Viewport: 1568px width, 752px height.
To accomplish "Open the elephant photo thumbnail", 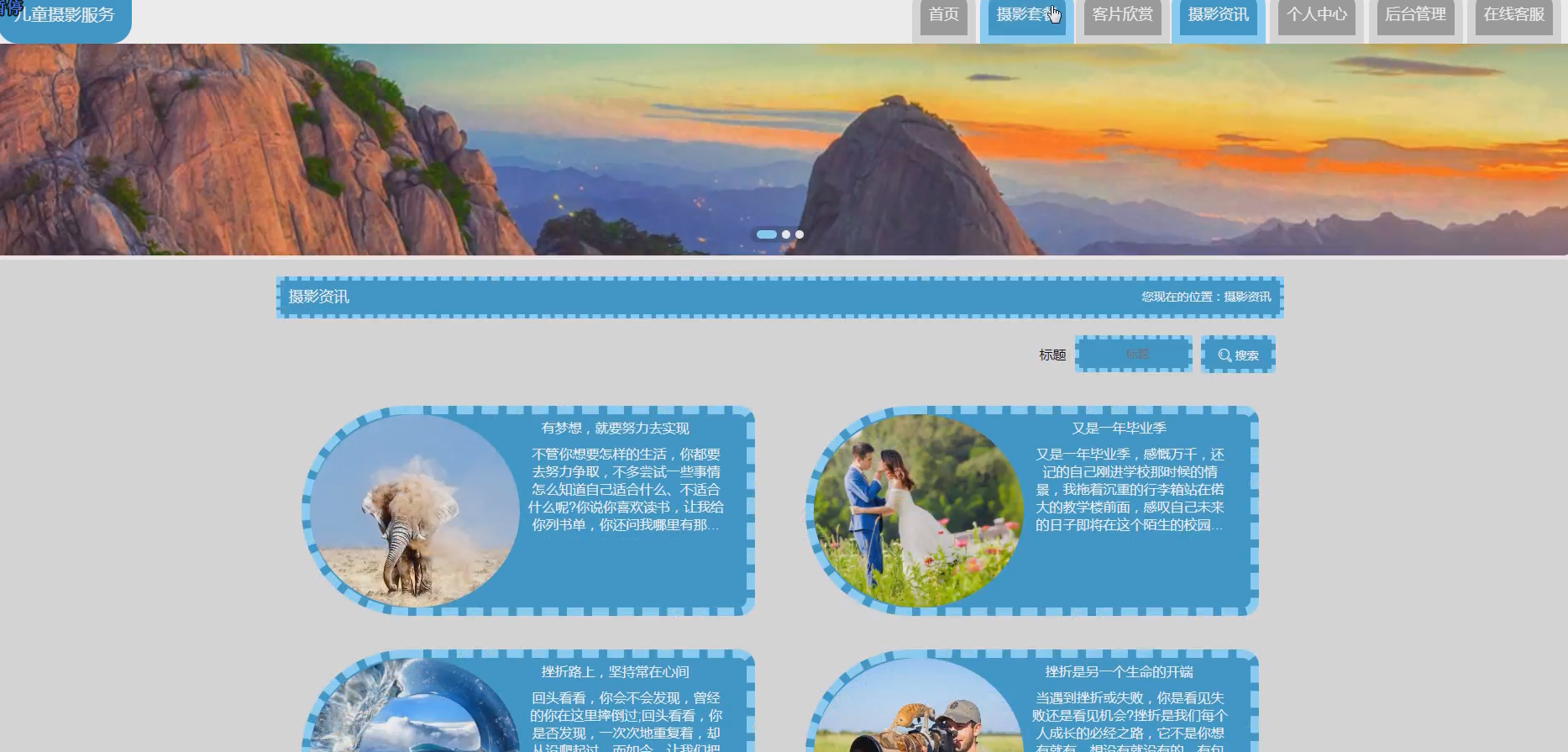I will 415,511.
